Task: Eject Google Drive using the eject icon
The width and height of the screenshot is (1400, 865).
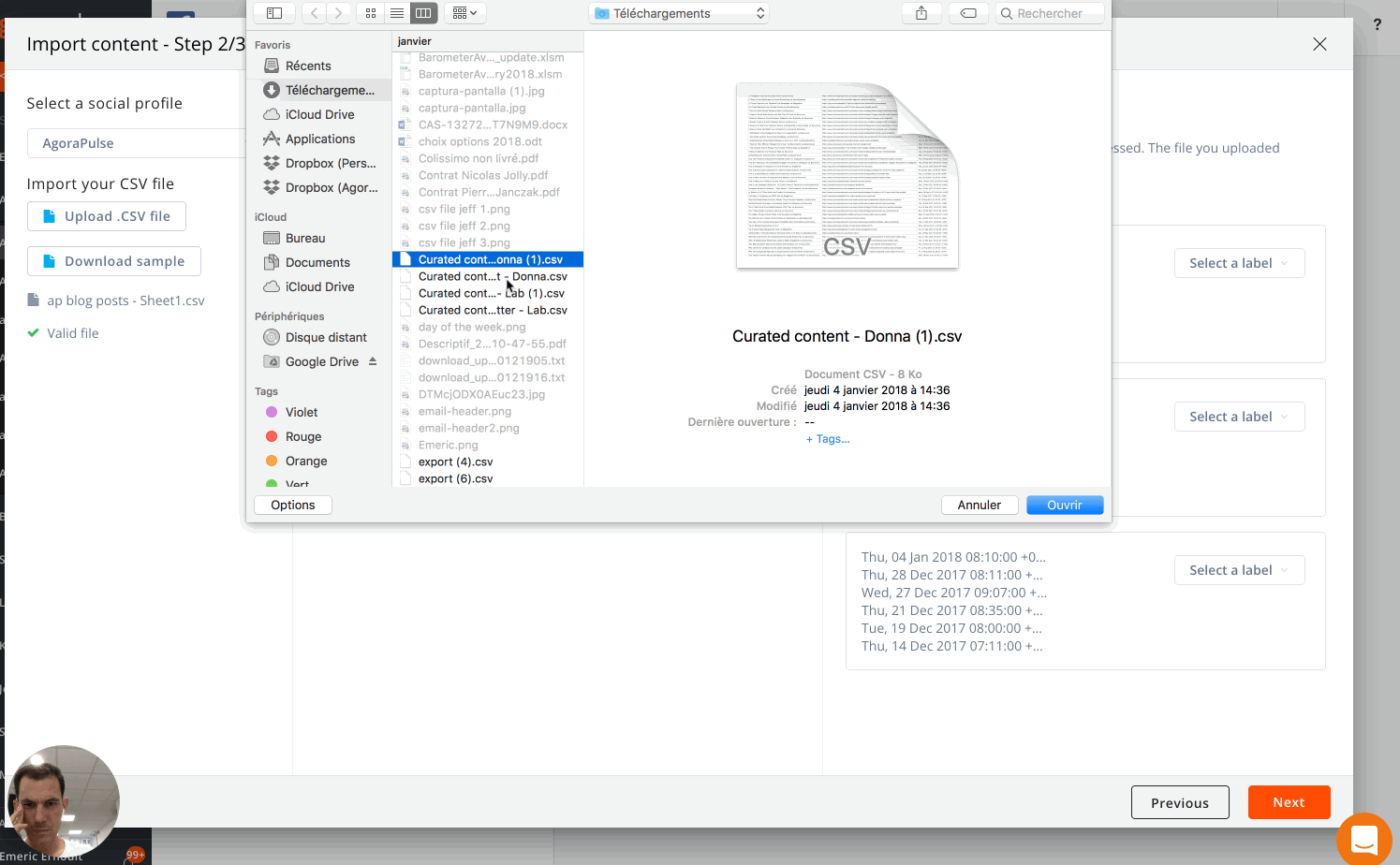Action: (373, 361)
